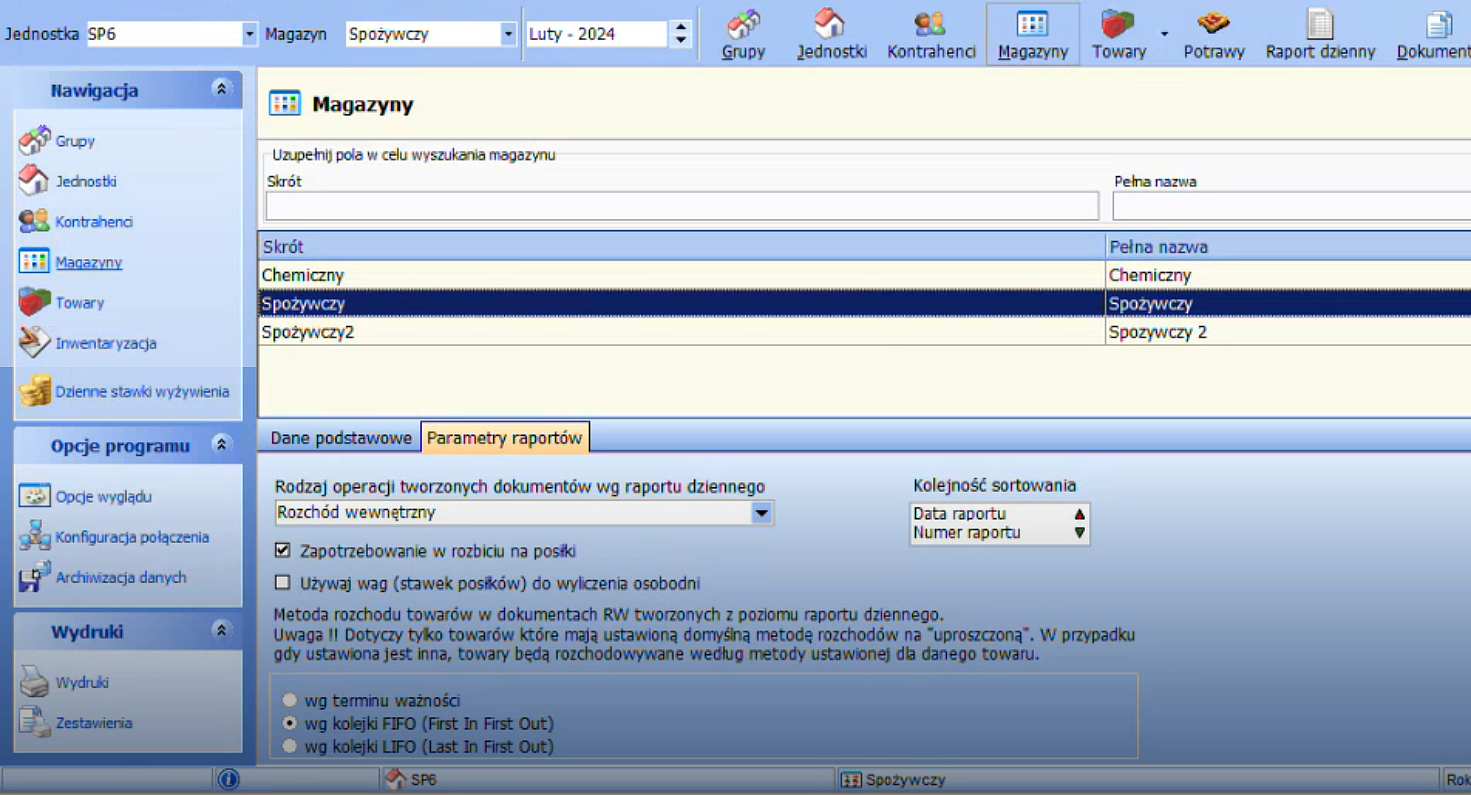The width and height of the screenshot is (1471, 795).
Task: Collapse the Nawigacja panel section
Action: 221,90
